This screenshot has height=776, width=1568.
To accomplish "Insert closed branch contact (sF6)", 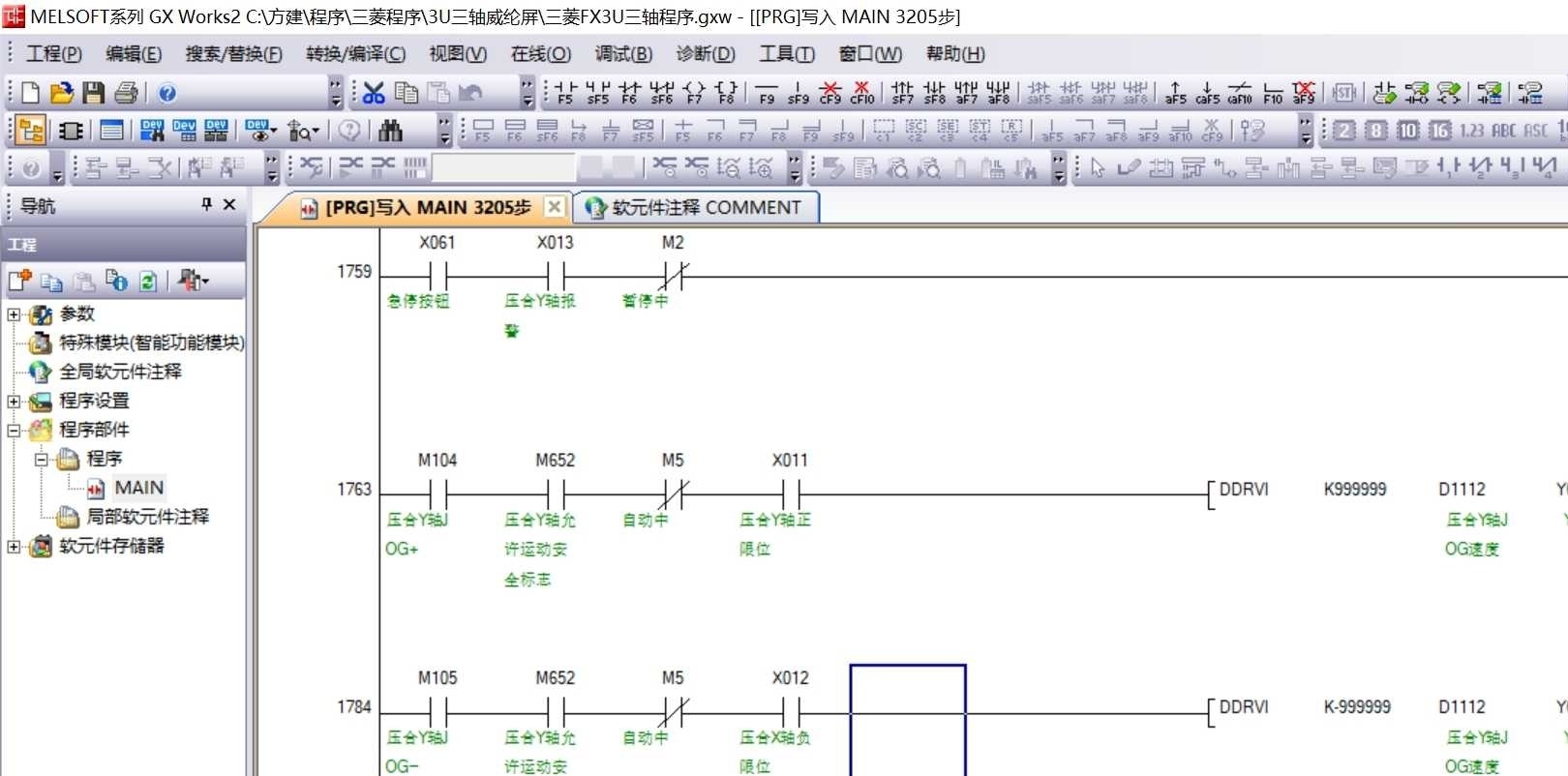I will pos(662,93).
